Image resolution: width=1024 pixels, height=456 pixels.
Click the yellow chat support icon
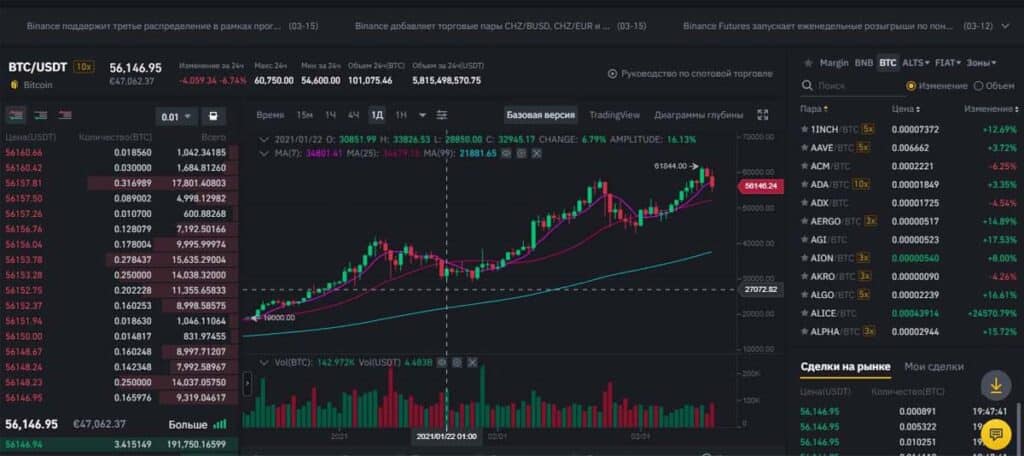(x=995, y=433)
